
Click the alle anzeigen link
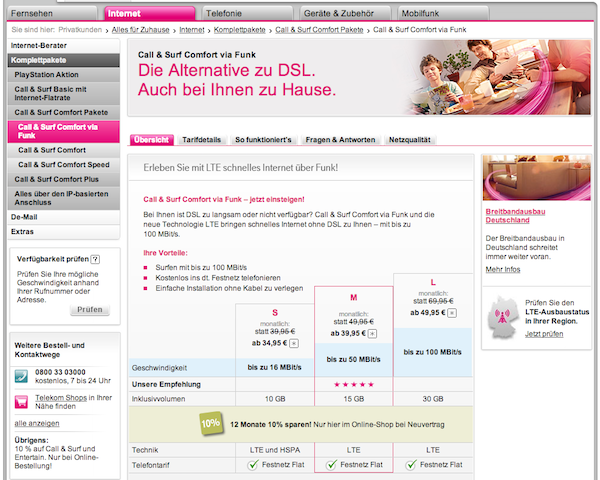[37, 423]
